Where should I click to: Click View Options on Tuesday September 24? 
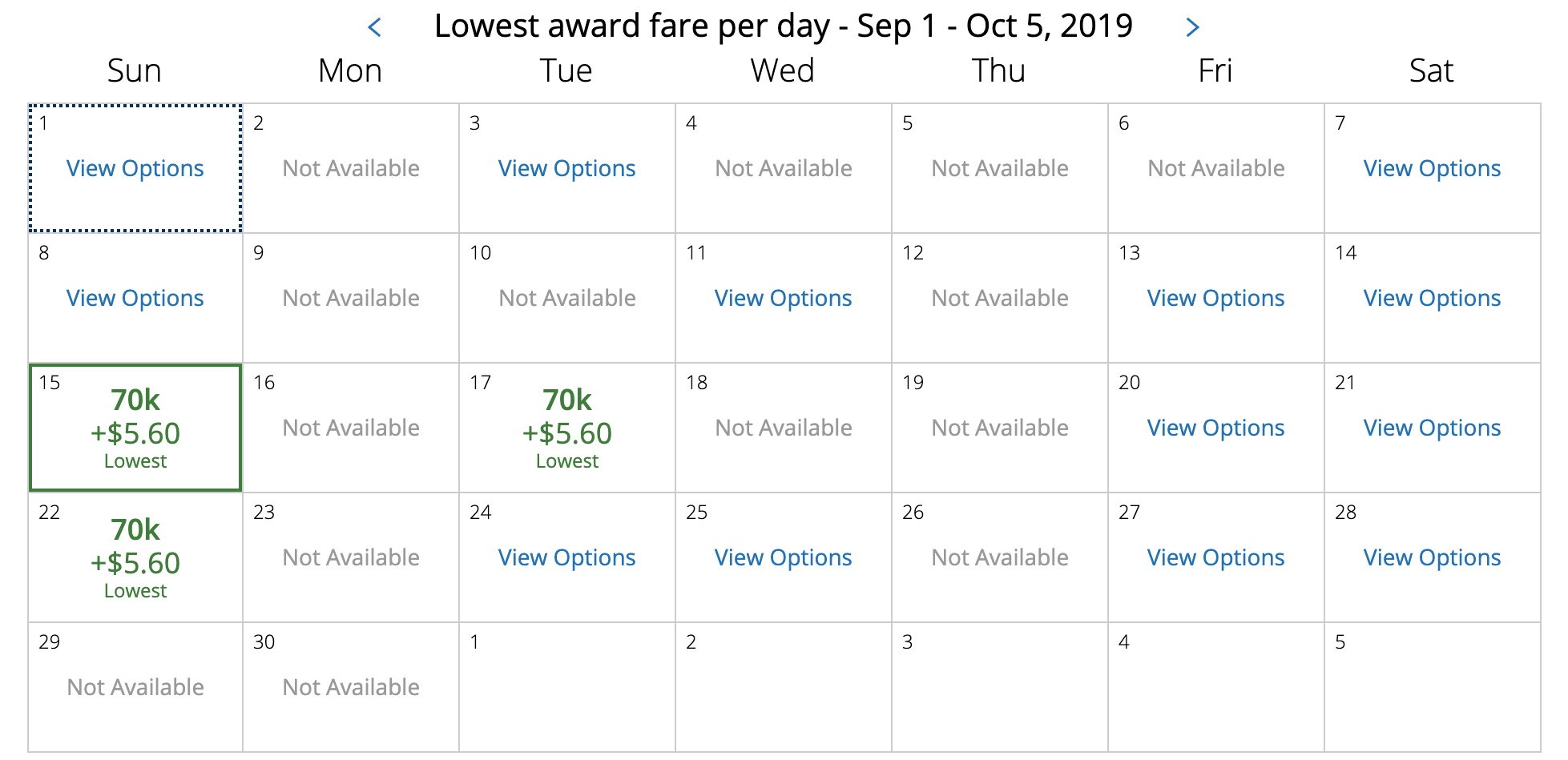pyautogui.click(x=566, y=557)
